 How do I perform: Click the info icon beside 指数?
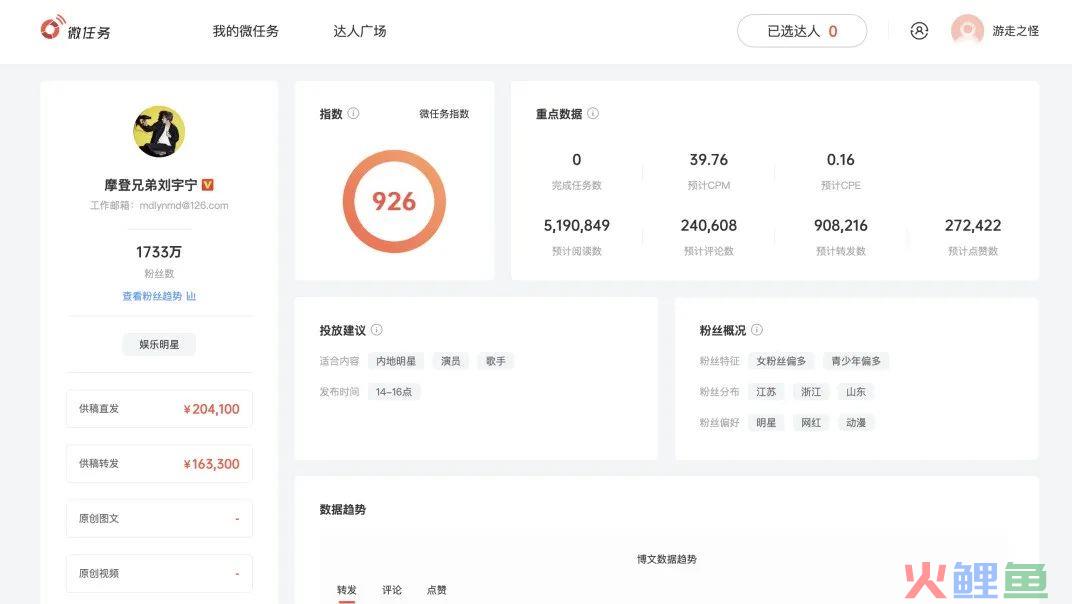pyautogui.click(x=354, y=114)
